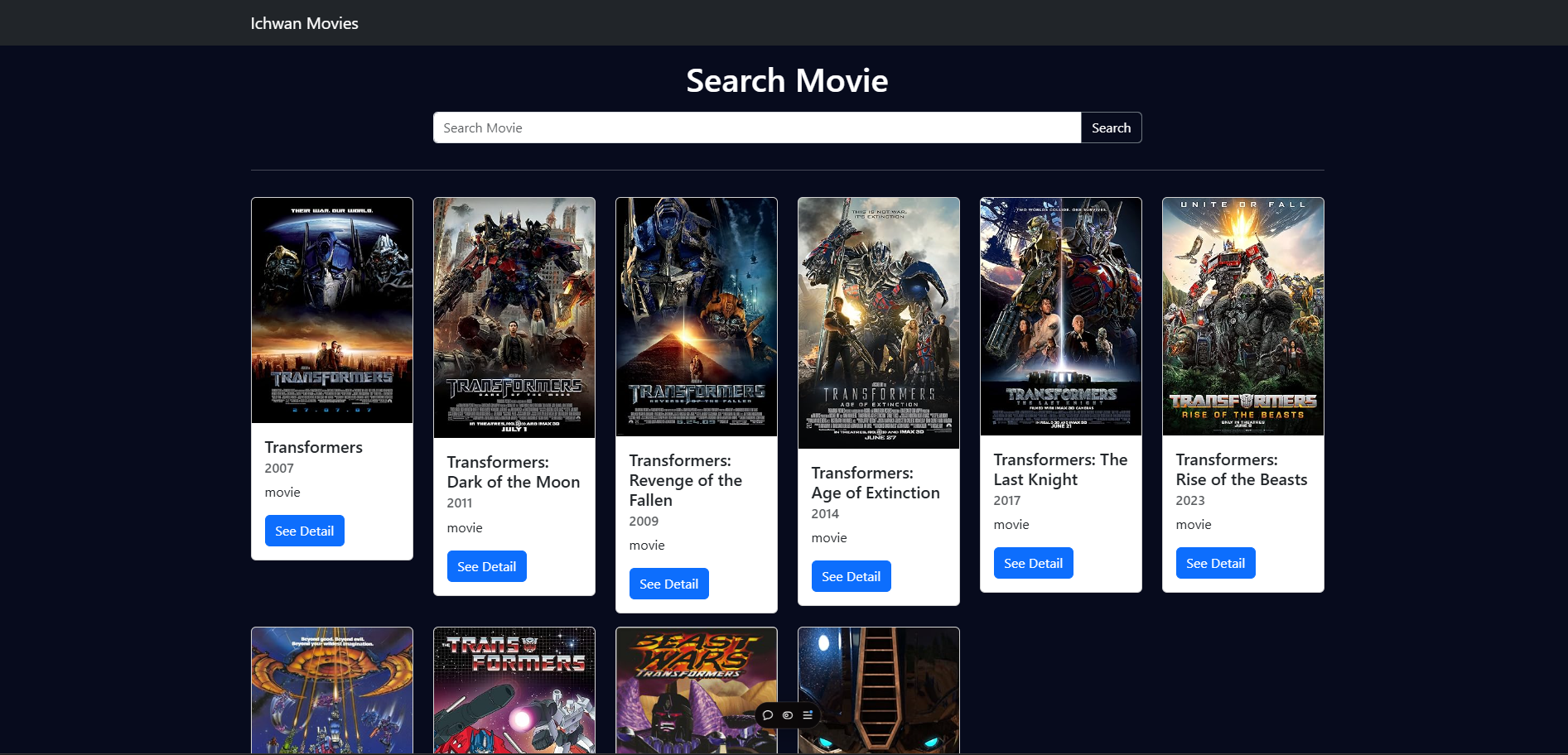1568x755 pixels.
Task: Click the Transformers 2007 poster image
Action: pos(332,310)
